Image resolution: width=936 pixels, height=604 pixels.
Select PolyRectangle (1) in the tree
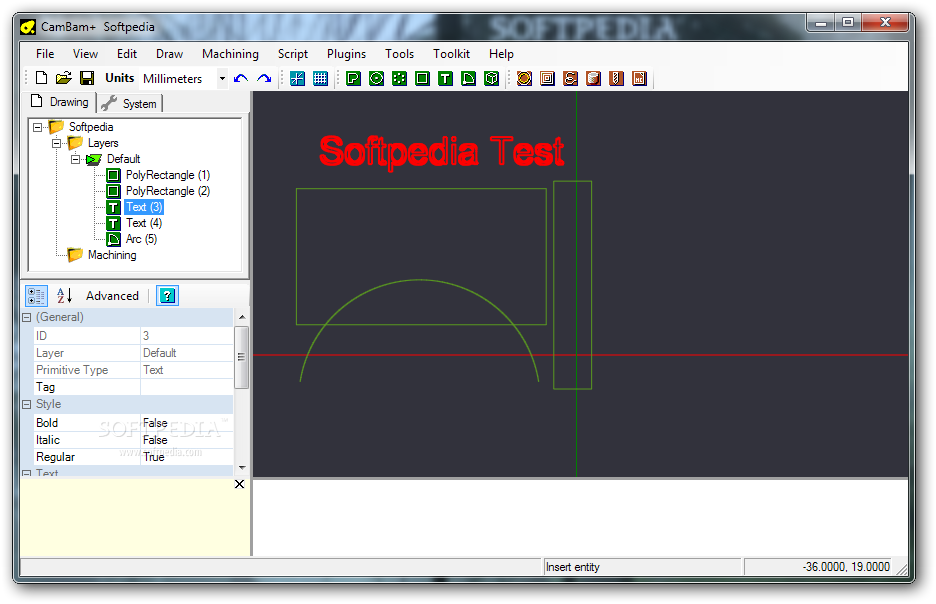pyautogui.click(x=168, y=175)
